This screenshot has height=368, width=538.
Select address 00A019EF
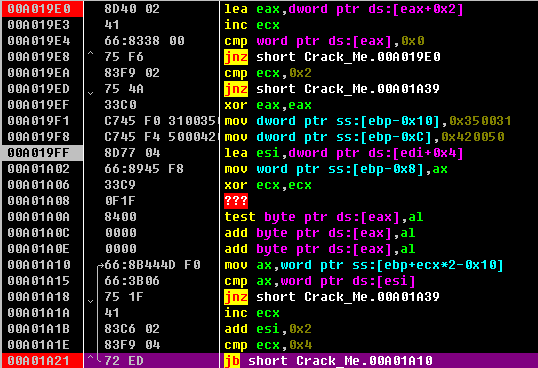(x=39, y=105)
